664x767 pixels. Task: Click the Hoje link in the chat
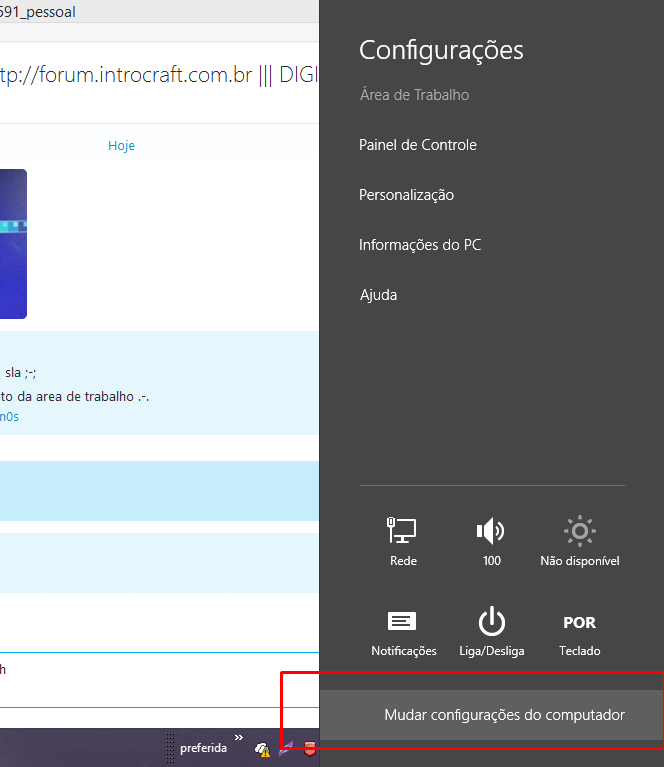[x=121, y=145]
